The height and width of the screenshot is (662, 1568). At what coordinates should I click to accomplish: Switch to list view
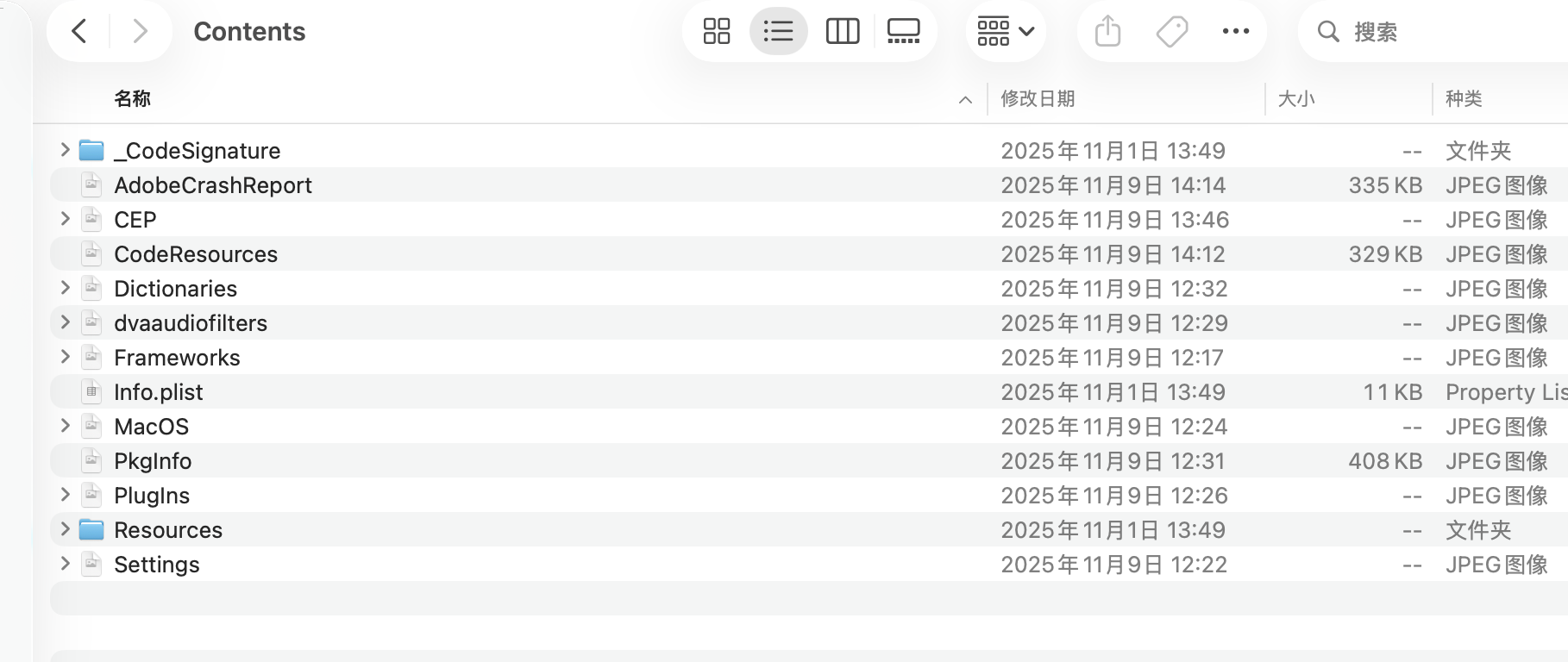[x=778, y=32]
